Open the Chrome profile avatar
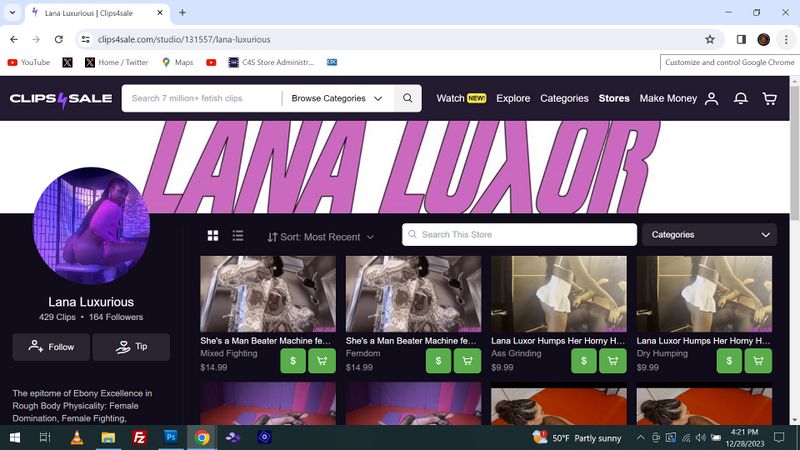This screenshot has width=800, height=450. (764, 39)
